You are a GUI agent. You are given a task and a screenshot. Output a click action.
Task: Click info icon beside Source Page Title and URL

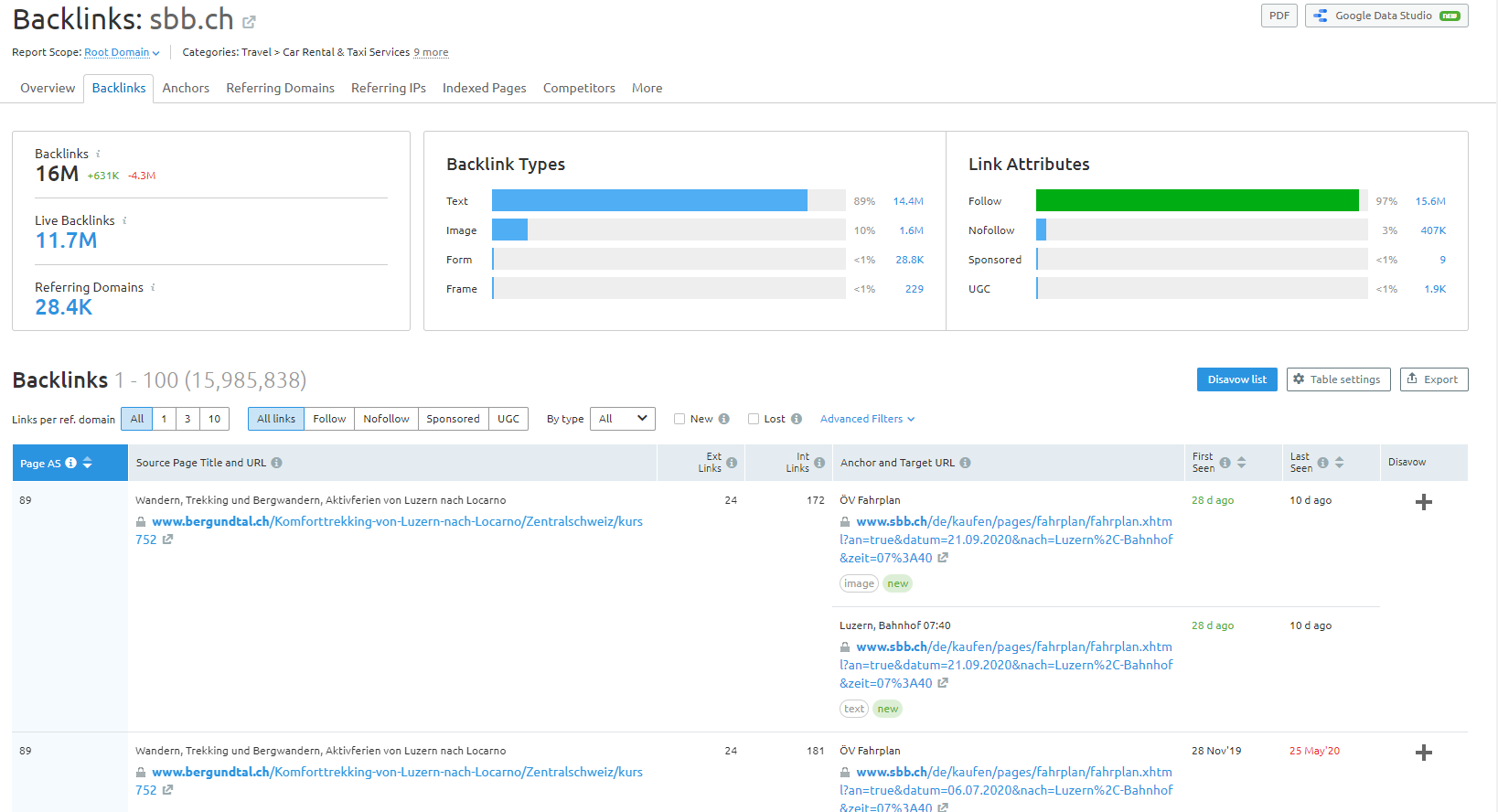[x=276, y=463]
